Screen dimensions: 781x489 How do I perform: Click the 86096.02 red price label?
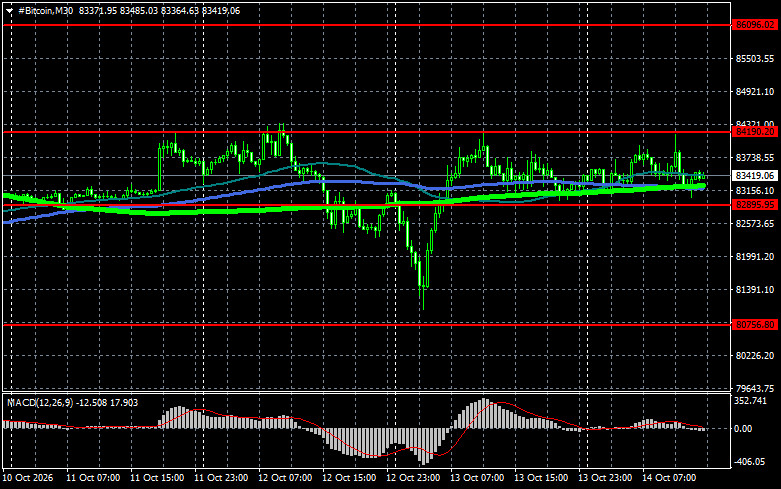(755, 24)
